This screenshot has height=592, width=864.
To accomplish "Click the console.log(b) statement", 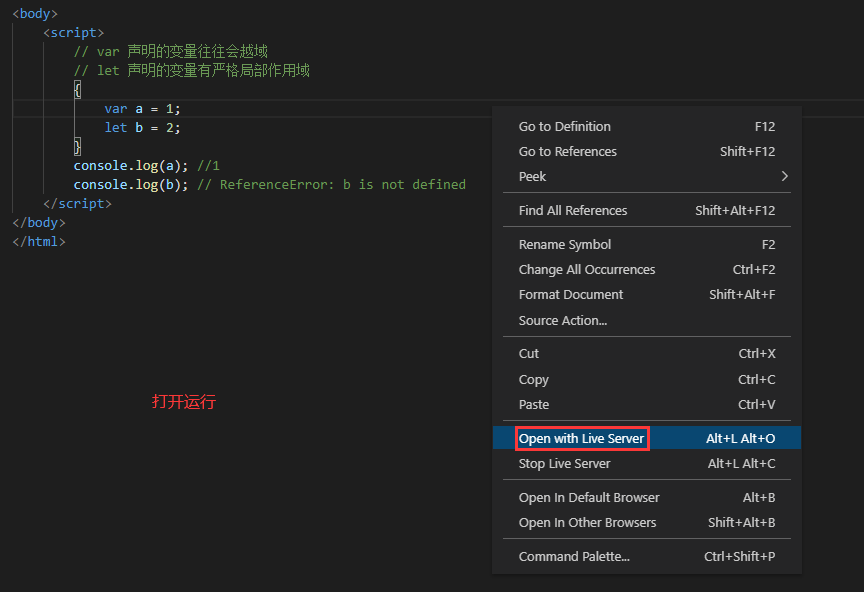I will (x=131, y=185).
